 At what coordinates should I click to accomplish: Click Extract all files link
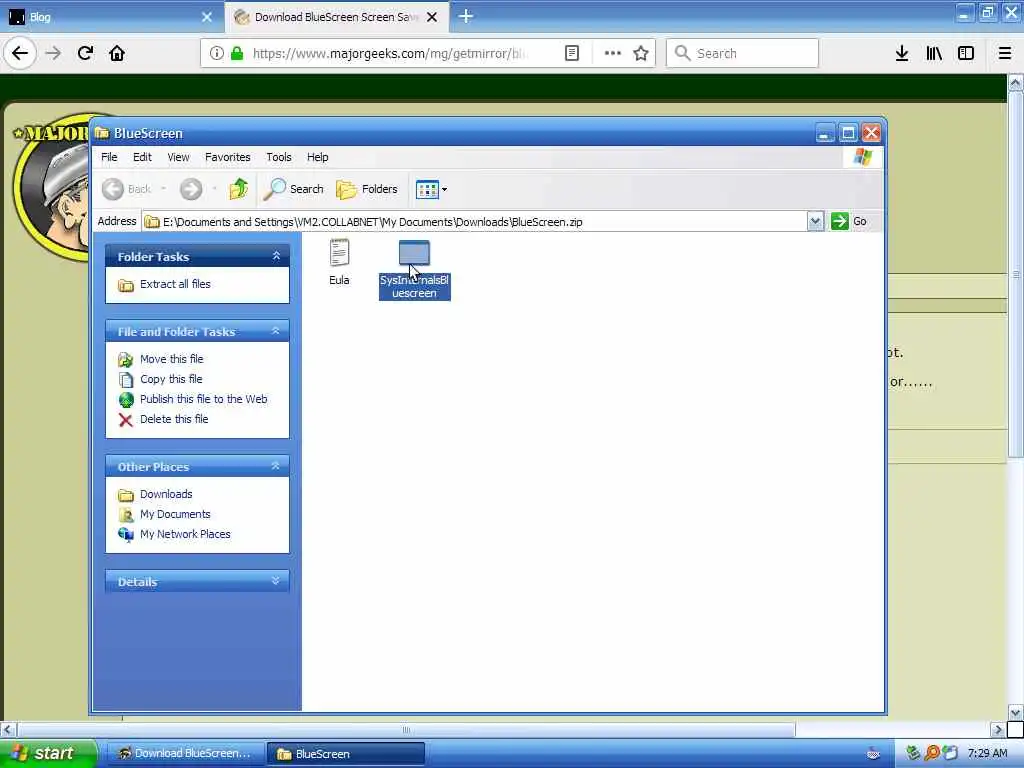[x=175, y=284]
